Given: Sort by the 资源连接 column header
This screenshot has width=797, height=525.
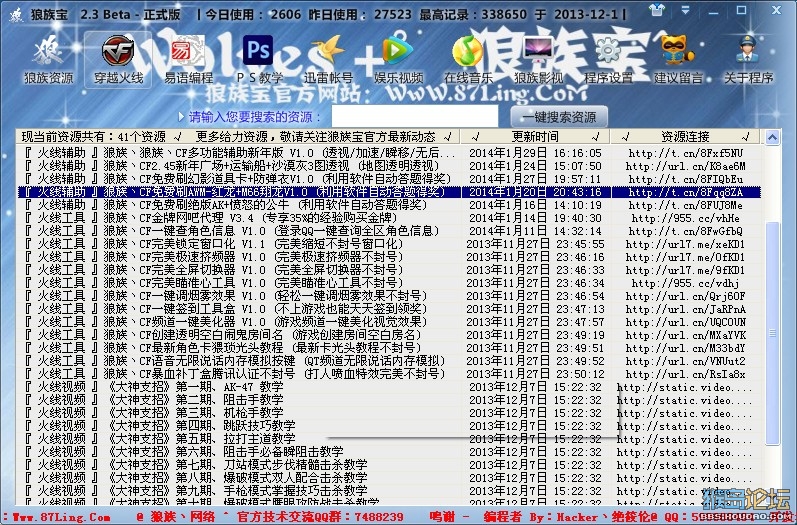Looking at the screenshot, I should point(685,137).
